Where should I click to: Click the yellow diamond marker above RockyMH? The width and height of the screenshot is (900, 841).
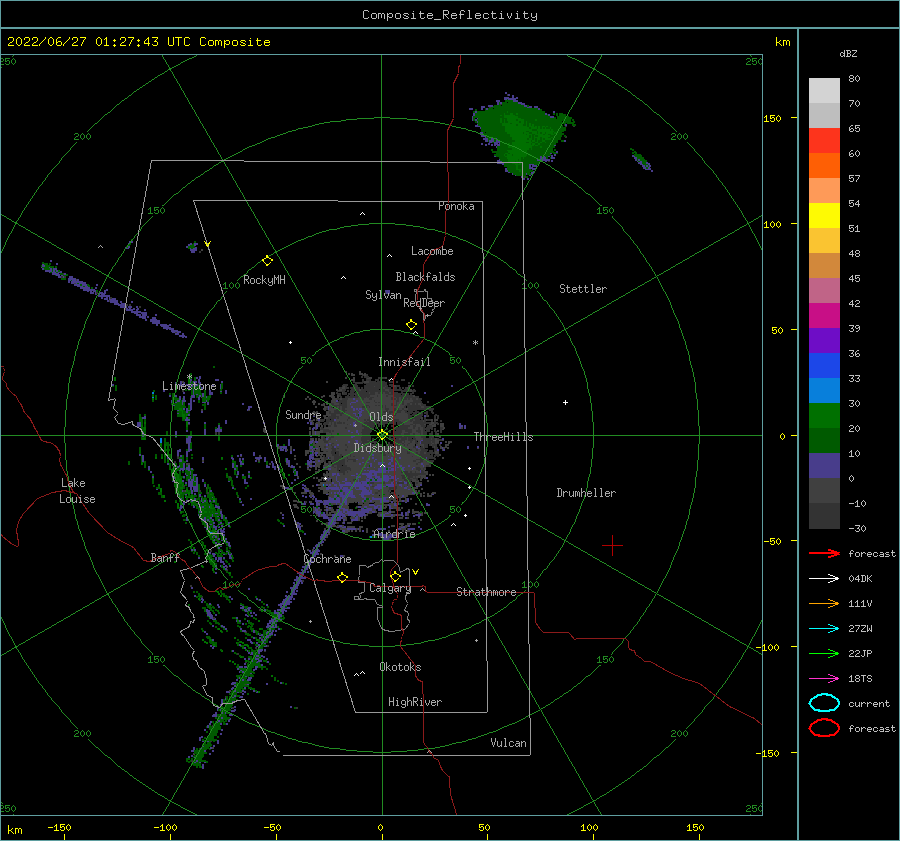267,261
